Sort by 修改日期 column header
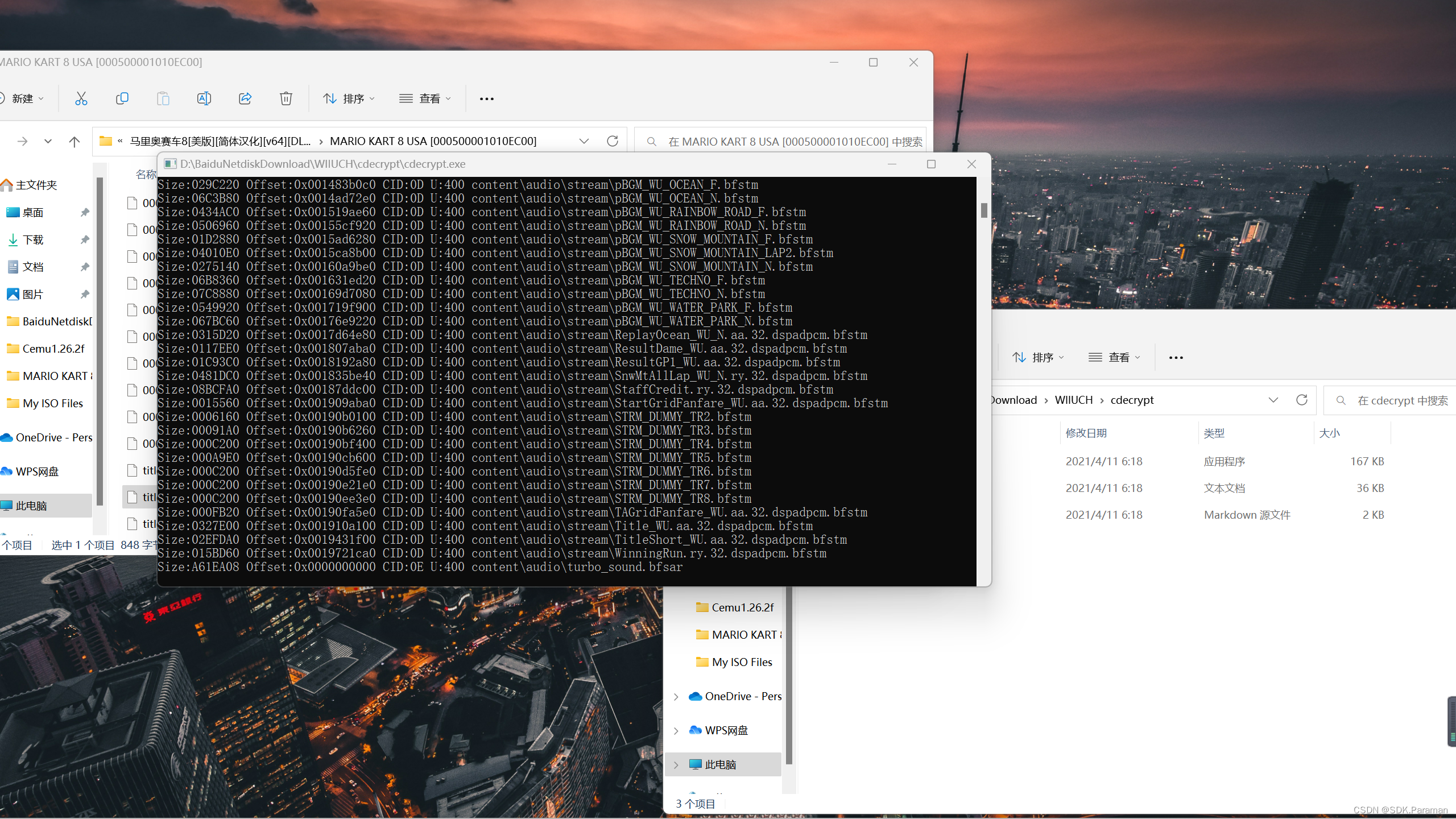Viewport: 1456px width, 819px height. (x=1086, y=433)
